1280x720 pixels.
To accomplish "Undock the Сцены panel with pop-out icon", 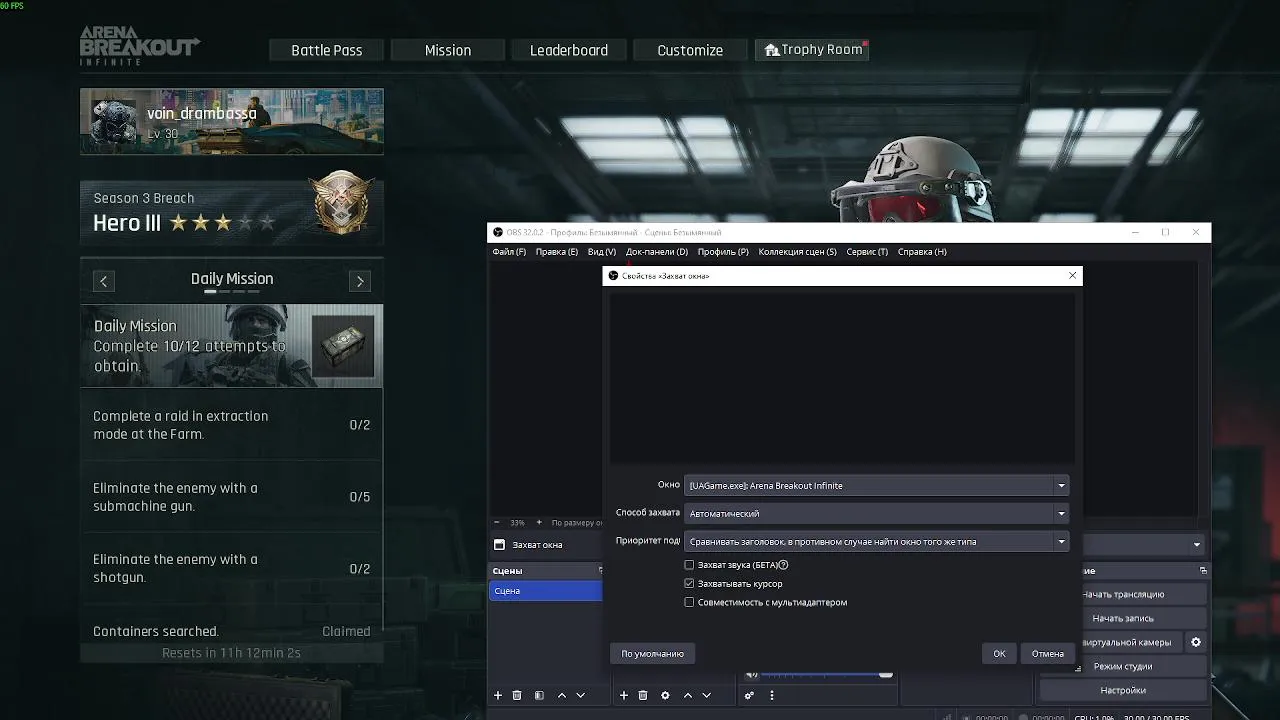I will click(x=600, y=570).
